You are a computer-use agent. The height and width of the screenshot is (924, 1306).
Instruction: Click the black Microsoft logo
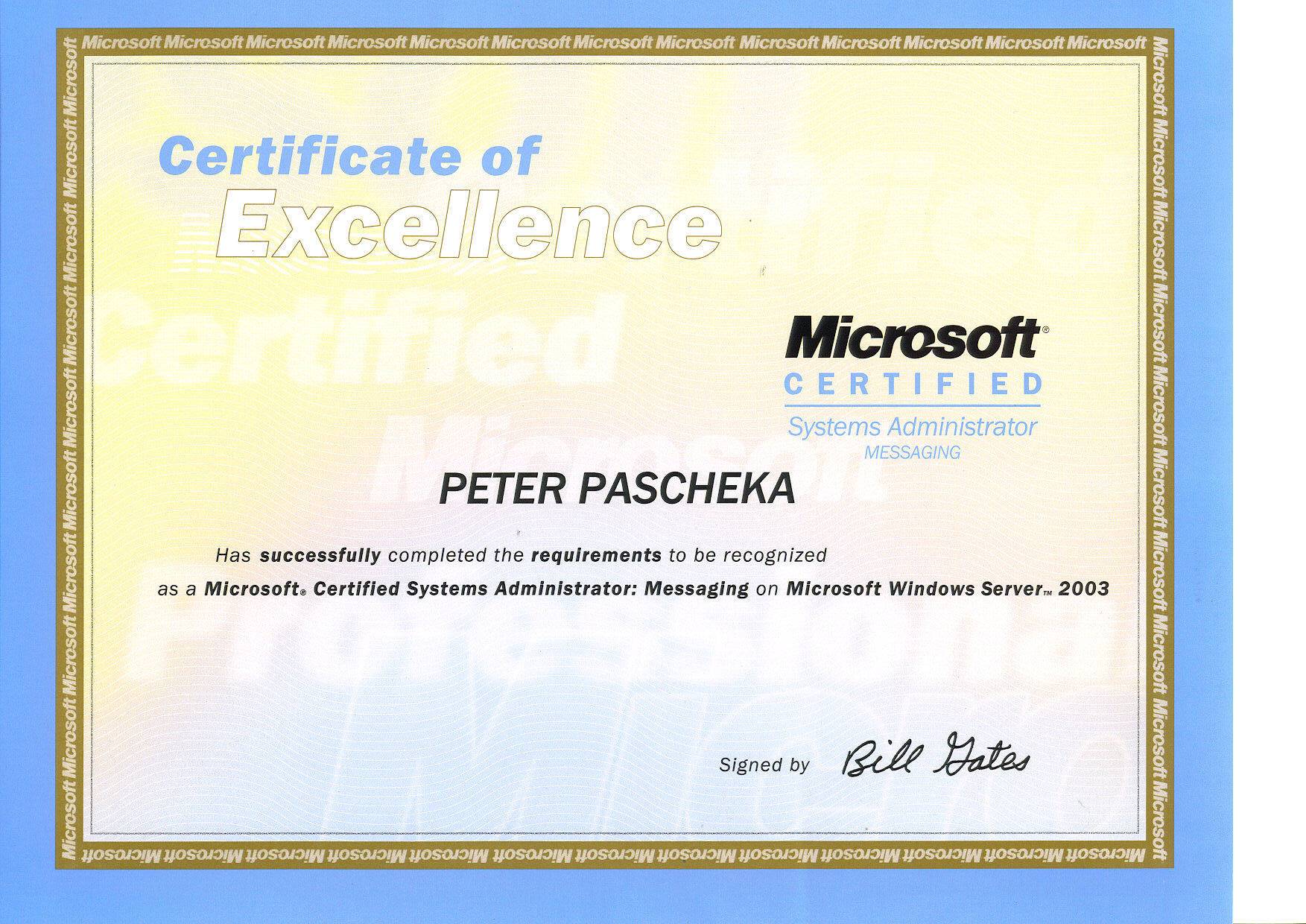910,339
